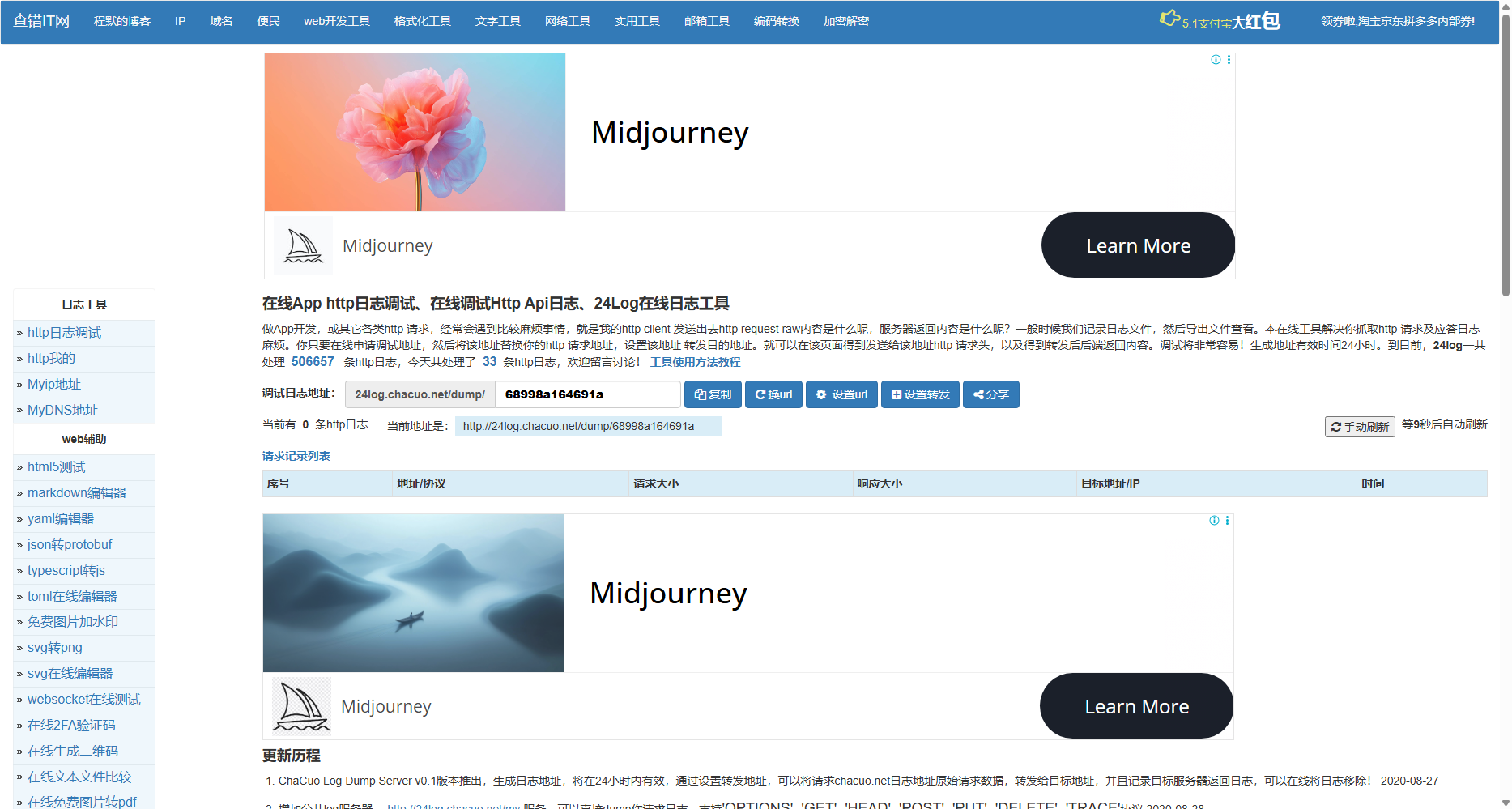Open the 便民 menu
This screenshot has height=809, width=1512.
tap(268, 21)
